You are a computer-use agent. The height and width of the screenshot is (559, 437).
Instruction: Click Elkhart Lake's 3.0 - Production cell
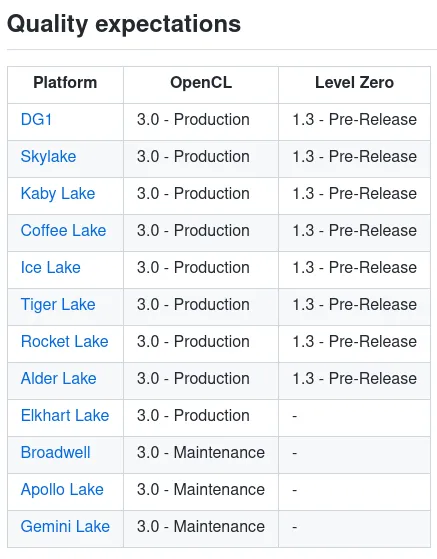201,416
